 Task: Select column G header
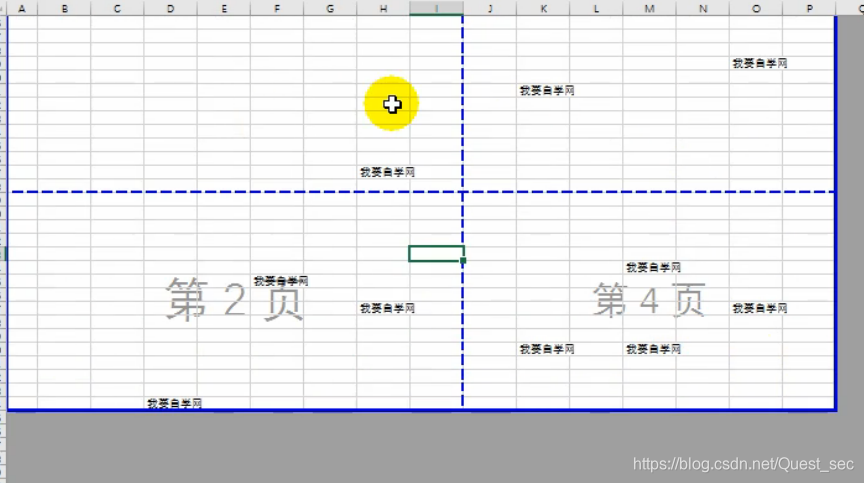(x=330, y=8)
